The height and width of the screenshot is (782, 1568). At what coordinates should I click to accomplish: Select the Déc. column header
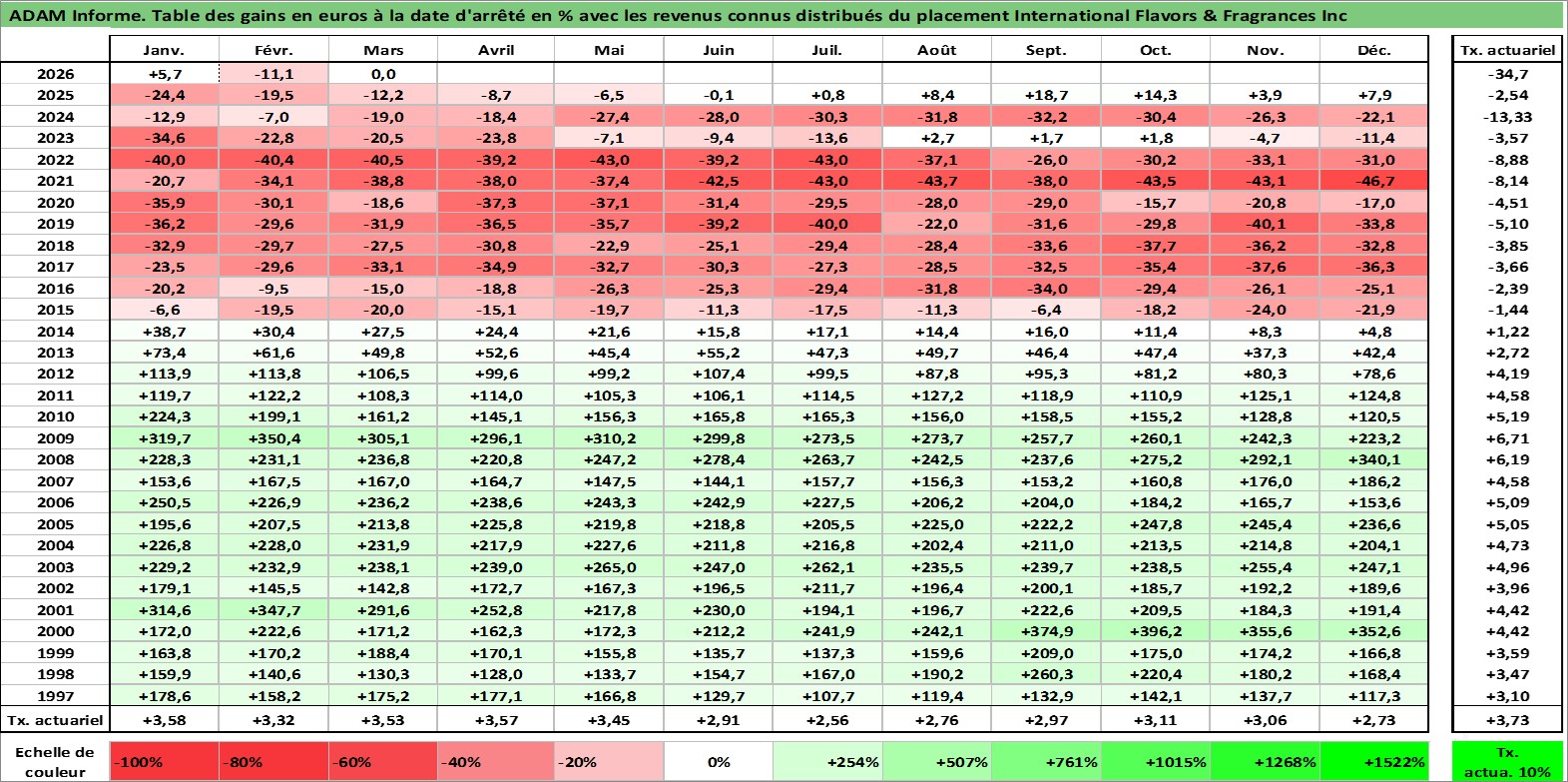tap(1373, 50)
